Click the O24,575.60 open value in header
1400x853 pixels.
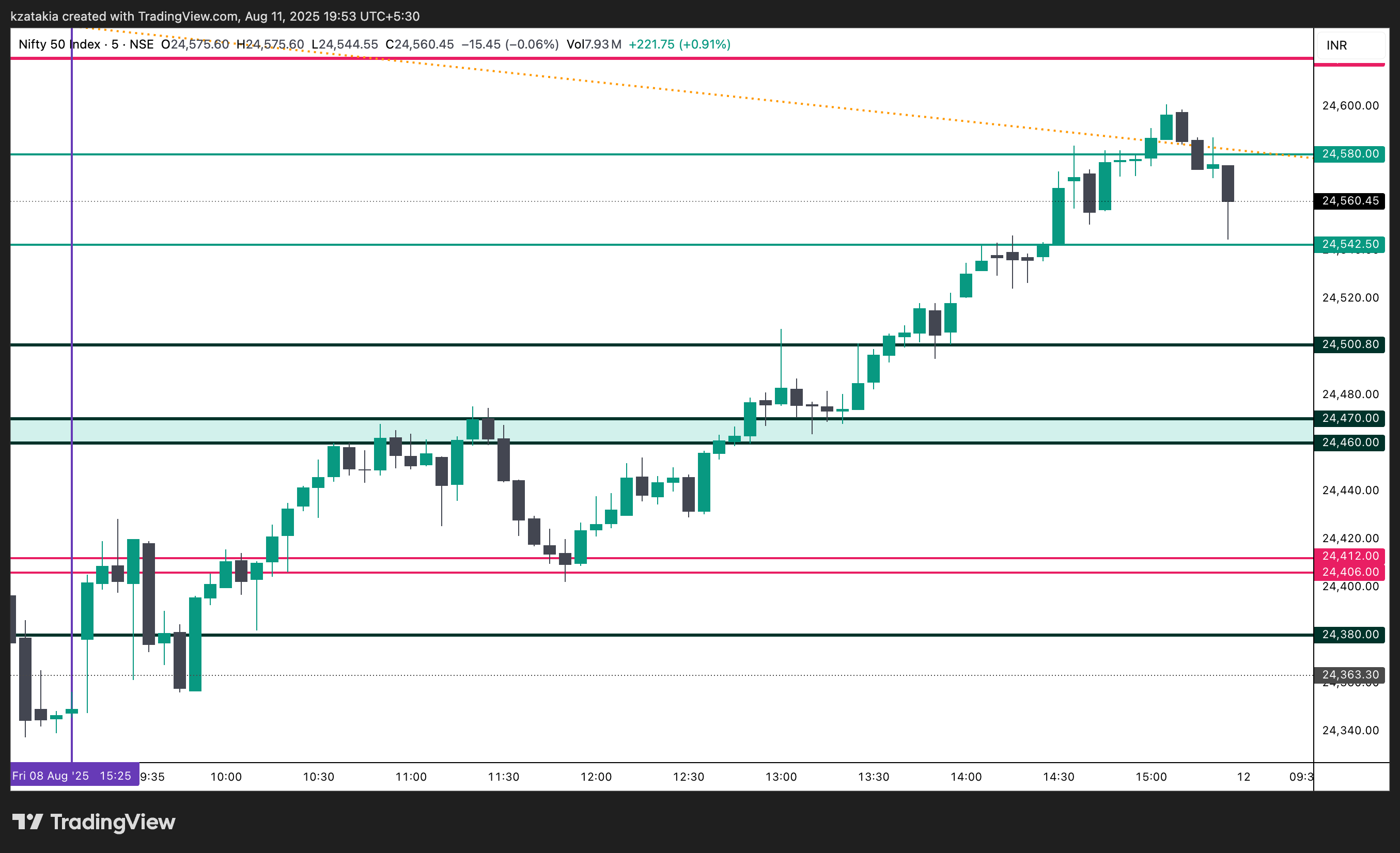tap(195, 44)
